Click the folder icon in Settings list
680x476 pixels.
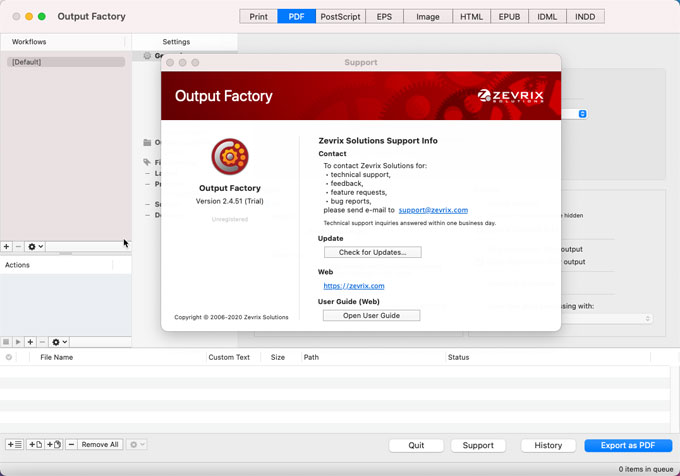[147, 142]
